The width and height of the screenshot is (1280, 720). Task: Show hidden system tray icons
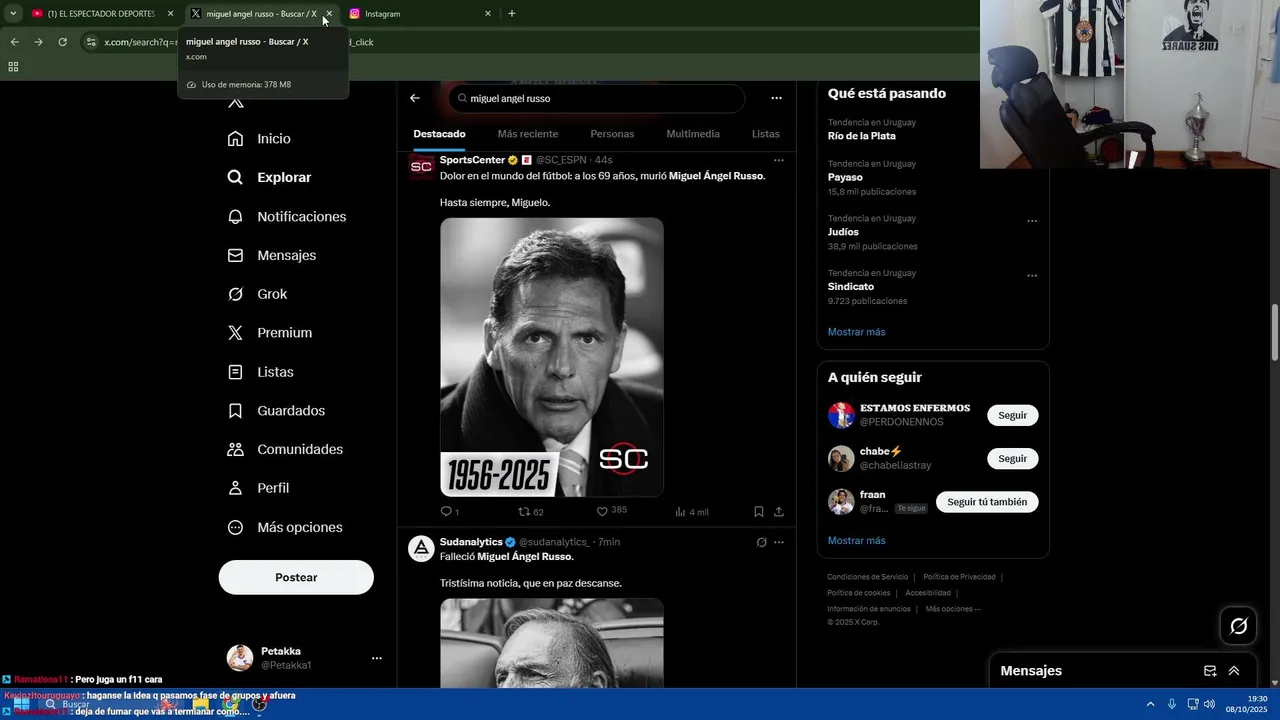pyautogui.click(x=1150, y=704)
